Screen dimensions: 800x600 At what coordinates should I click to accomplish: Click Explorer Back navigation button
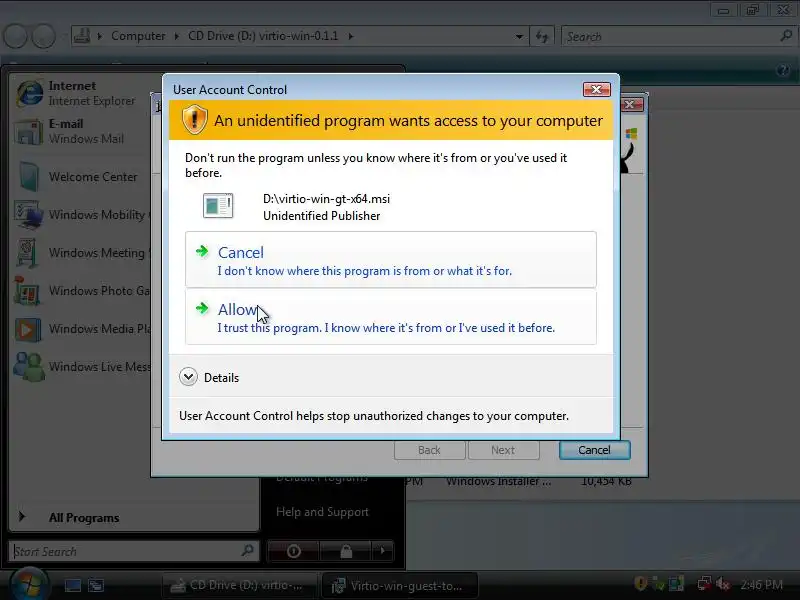point(15,36)
